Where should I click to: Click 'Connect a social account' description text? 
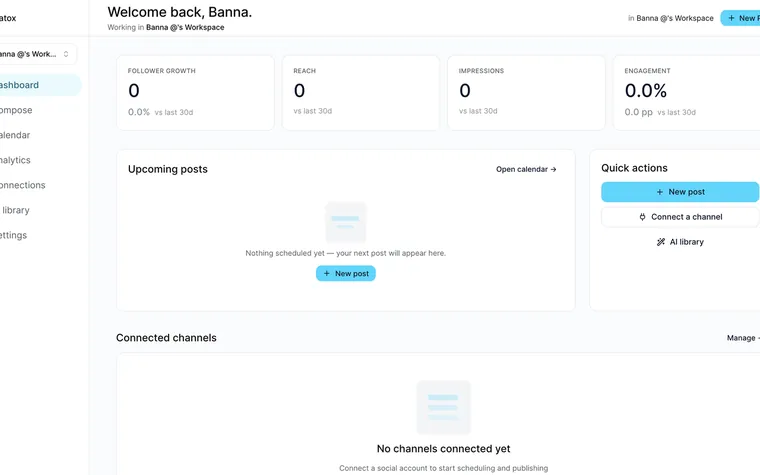[x=443, y=468]
